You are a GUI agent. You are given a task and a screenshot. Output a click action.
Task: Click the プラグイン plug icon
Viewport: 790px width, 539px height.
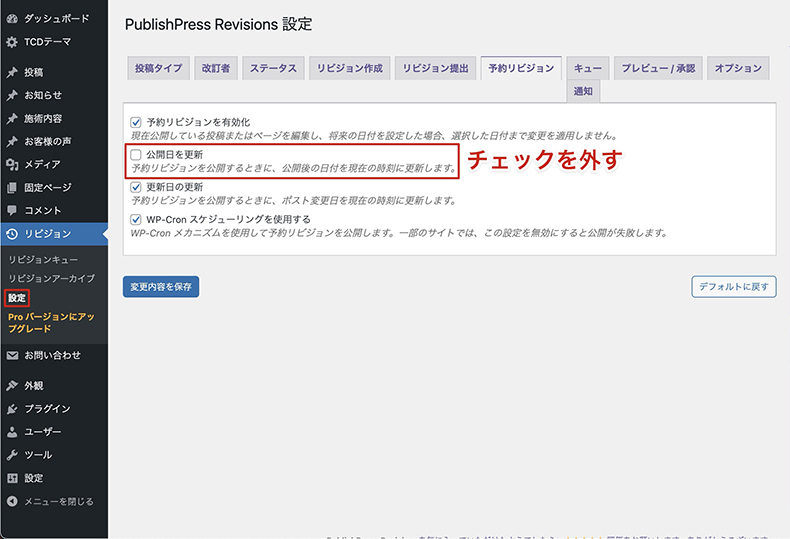[x=12, y=409]
